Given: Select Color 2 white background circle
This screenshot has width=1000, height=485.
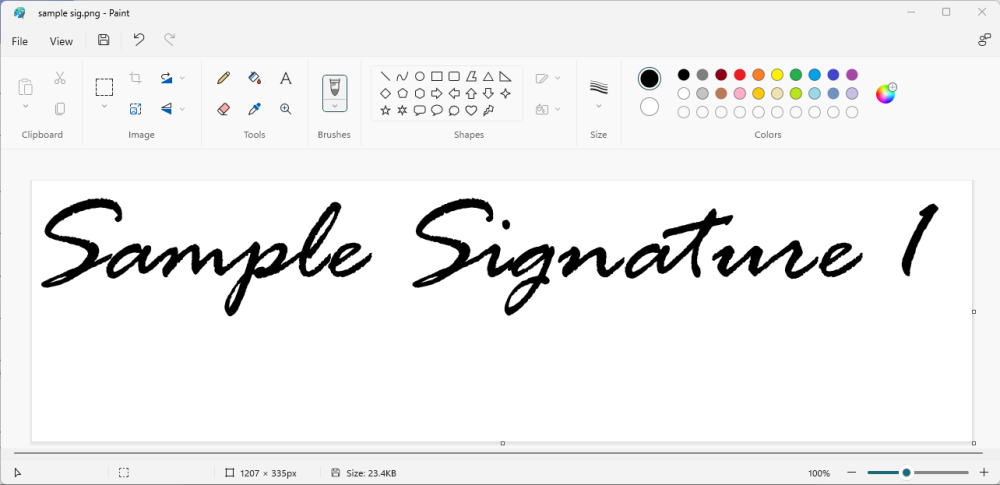Looking at the screenshot, I should (649, 107).
